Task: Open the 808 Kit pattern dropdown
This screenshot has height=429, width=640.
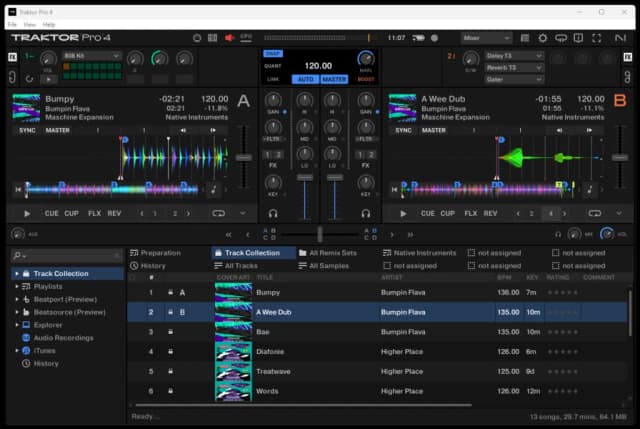Action: tap(91, 56)
